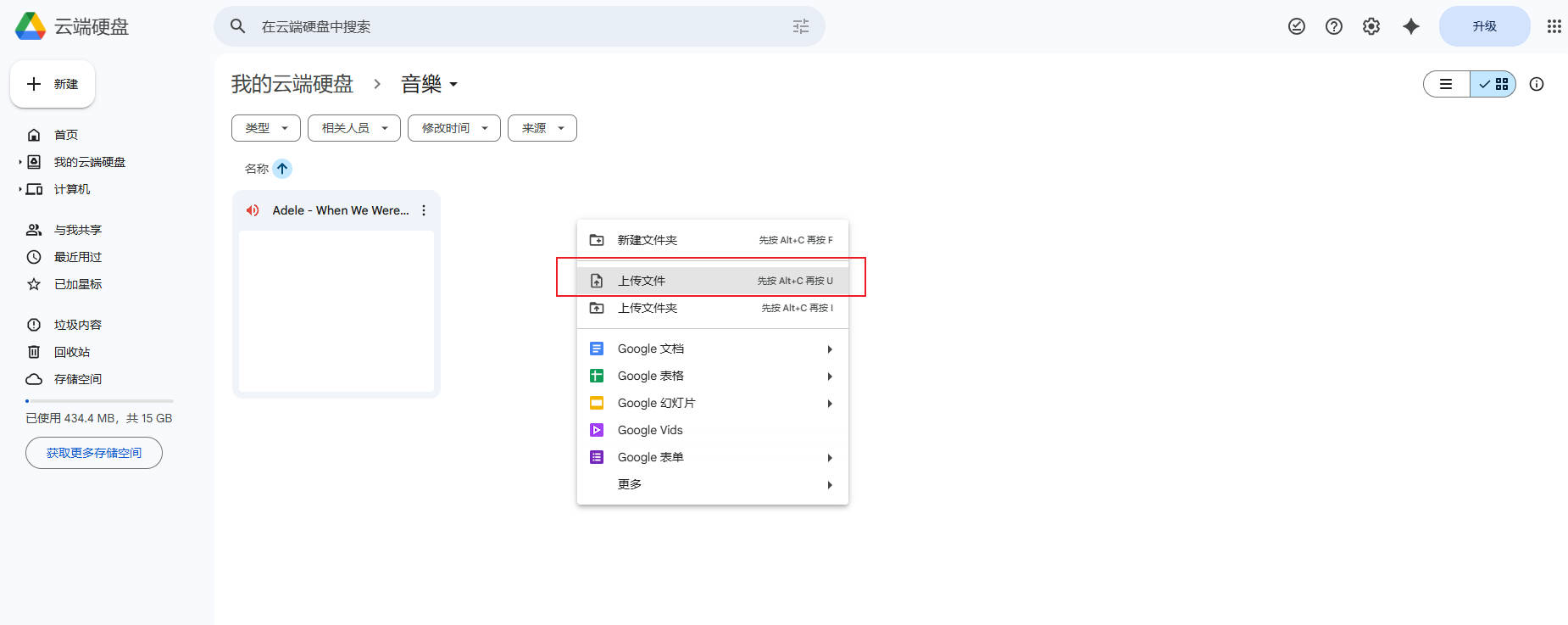Open the 相关人员 filter dropdown
Viewport: 1568px width, 625px height.
pyautogui.click(x=354, y=128)
